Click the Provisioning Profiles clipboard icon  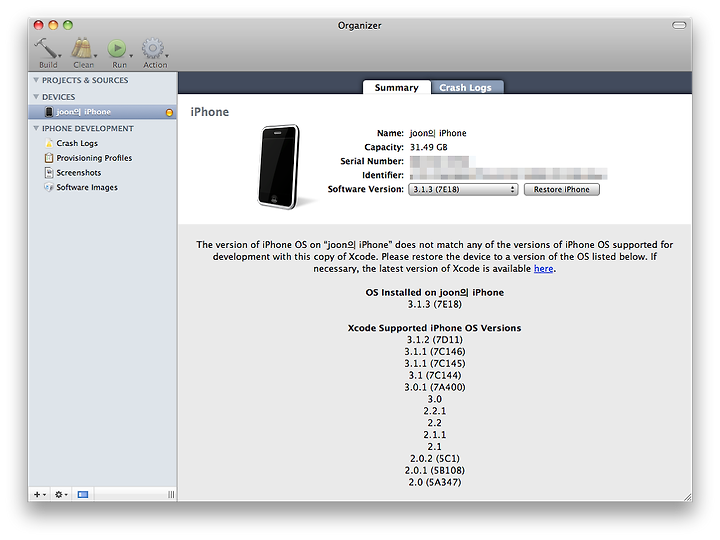(49, 158)
